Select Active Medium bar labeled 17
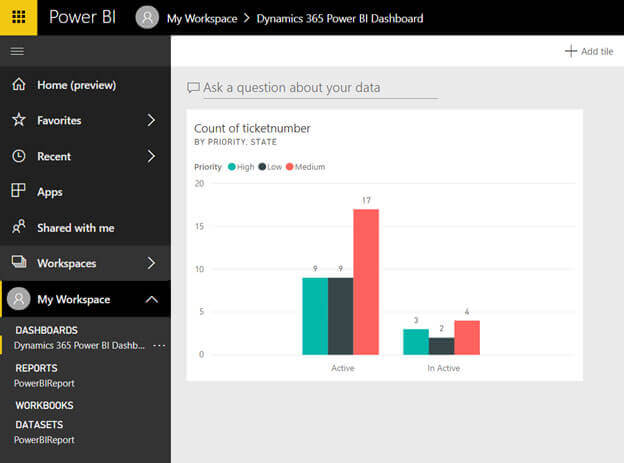The height and width of the screenshot is (463, 624). 366,282
